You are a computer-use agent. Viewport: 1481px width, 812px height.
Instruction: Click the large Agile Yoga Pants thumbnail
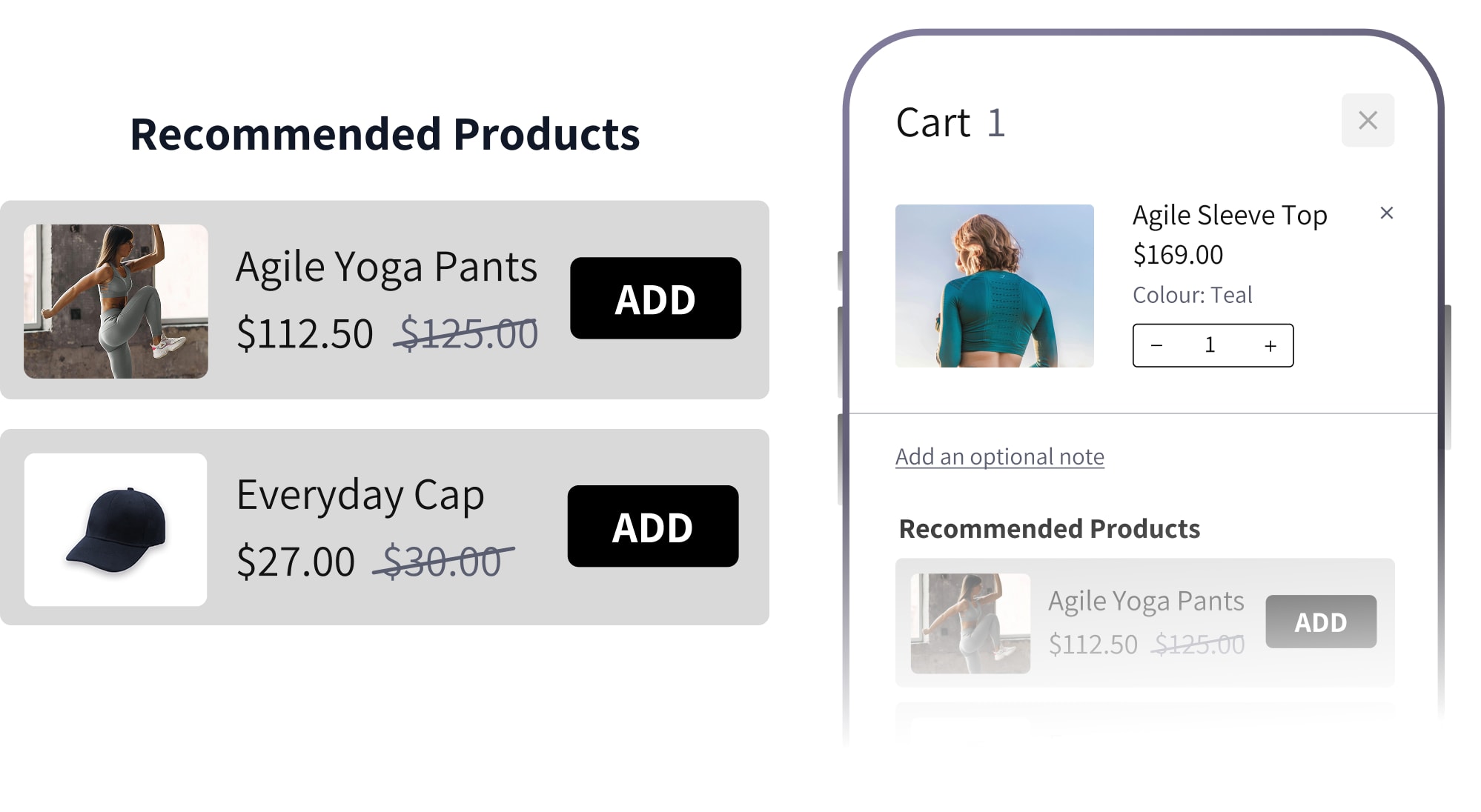(x=116, y=302)
